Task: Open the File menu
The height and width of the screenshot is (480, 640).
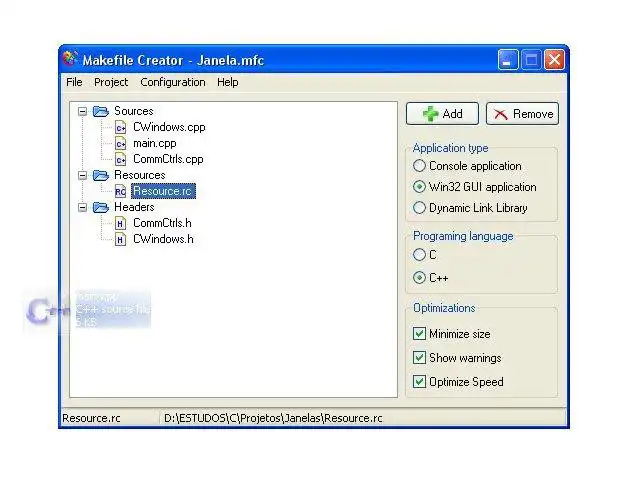Action: click(x=74, y=82)
